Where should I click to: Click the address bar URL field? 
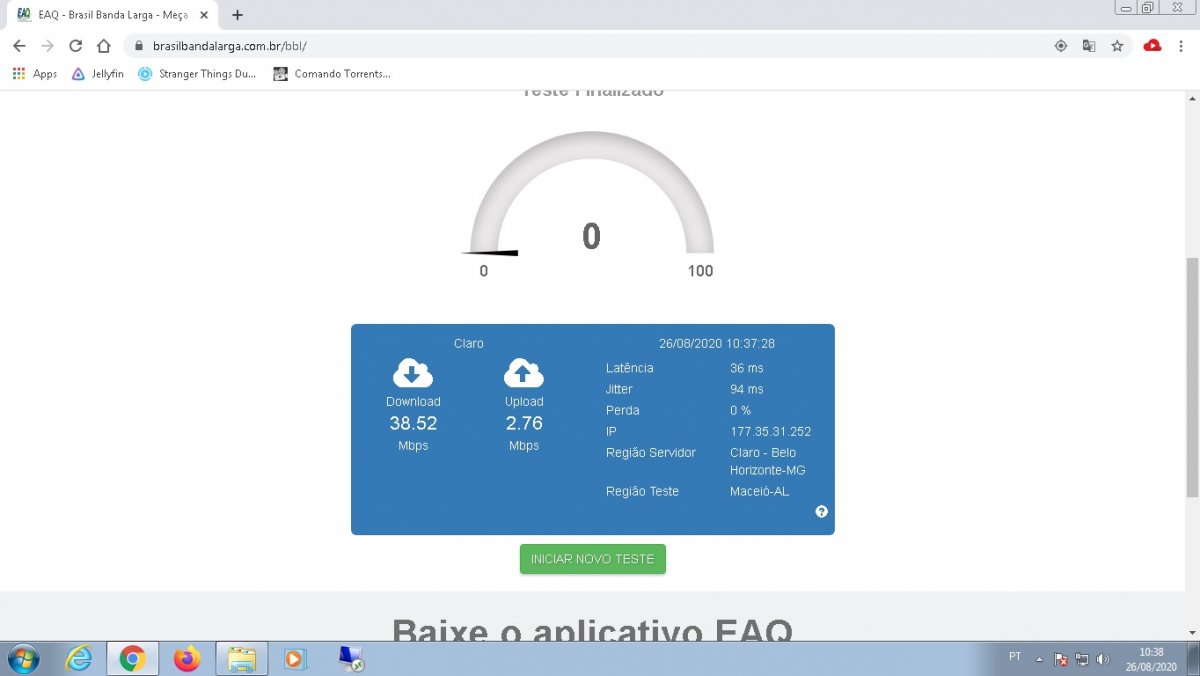pos(600,46)
